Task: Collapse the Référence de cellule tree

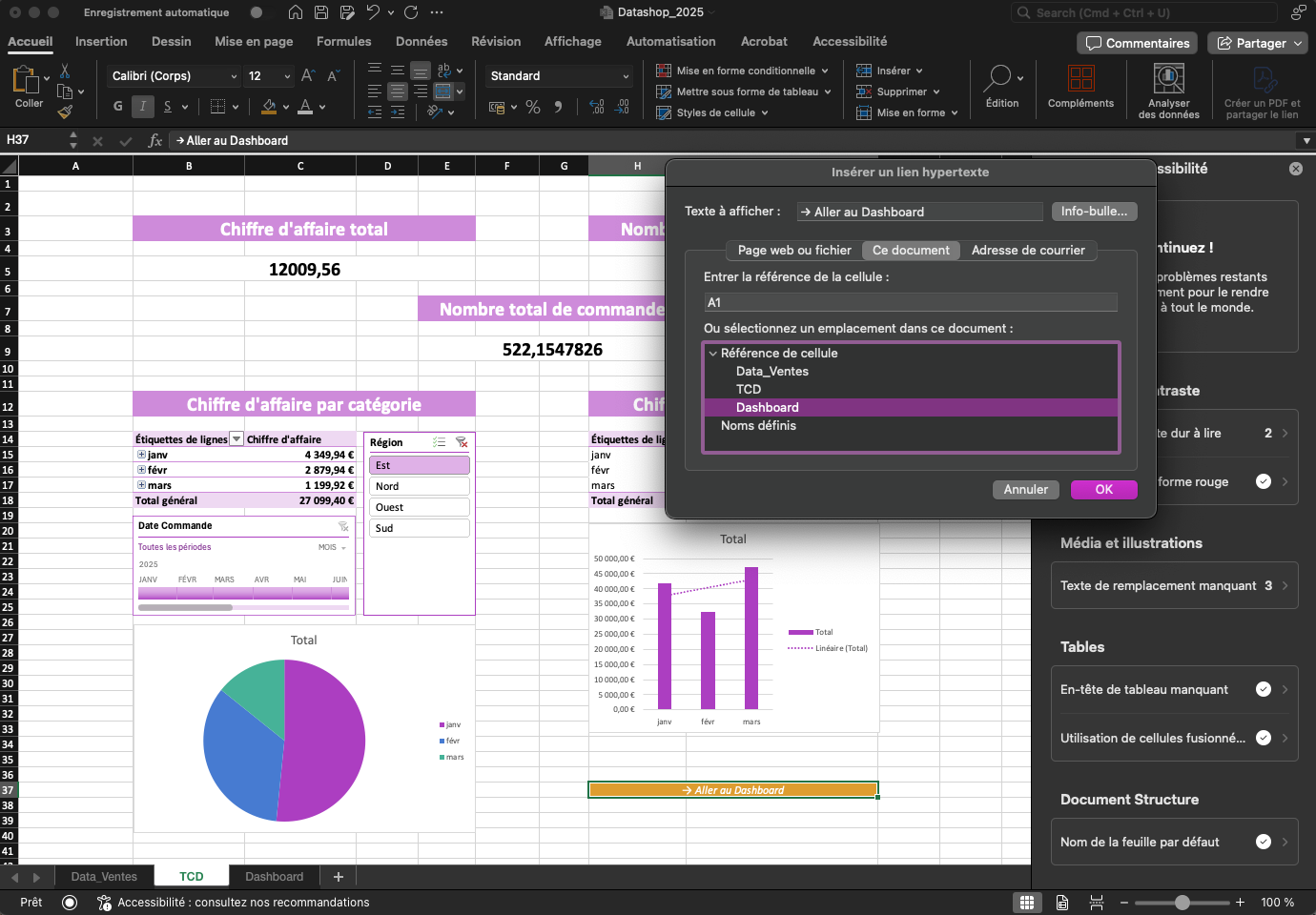Action: pos(712,353)
